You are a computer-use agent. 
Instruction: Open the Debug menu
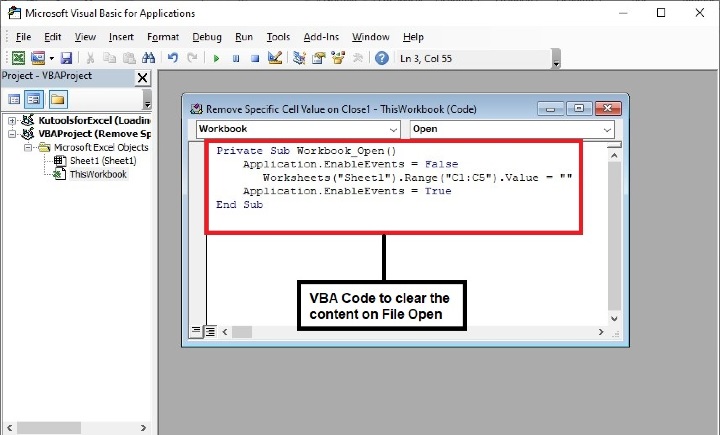click(x=207, y=37)
